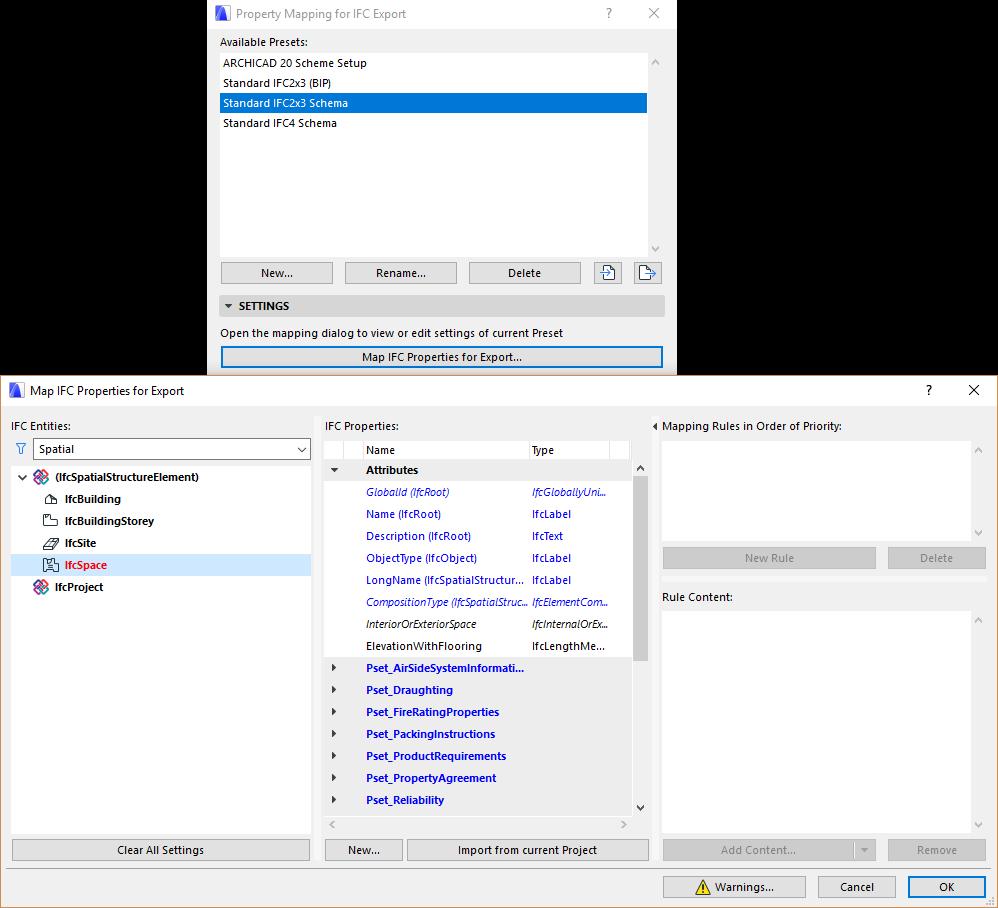Click the Name column header
Viewport: 998px width, 908px height.
pyautogui.click(x=446, y=450)
